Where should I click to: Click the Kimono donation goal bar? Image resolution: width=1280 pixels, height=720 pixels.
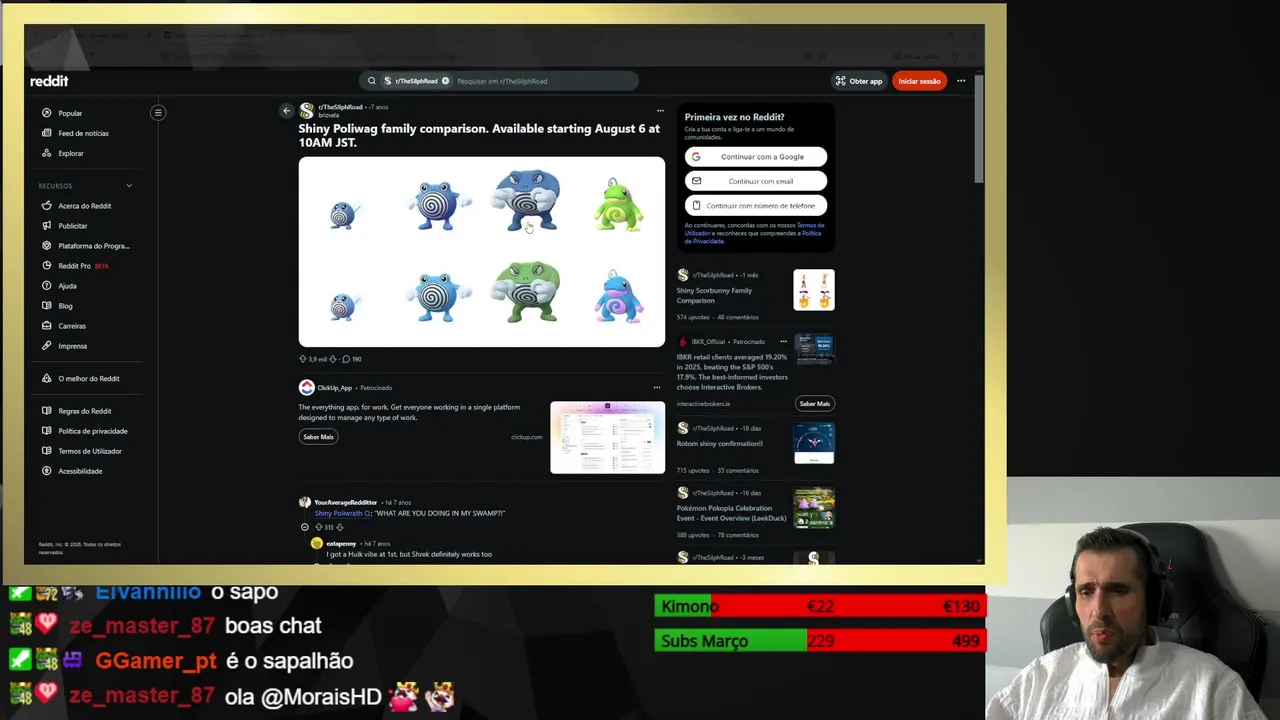(820, 606)
